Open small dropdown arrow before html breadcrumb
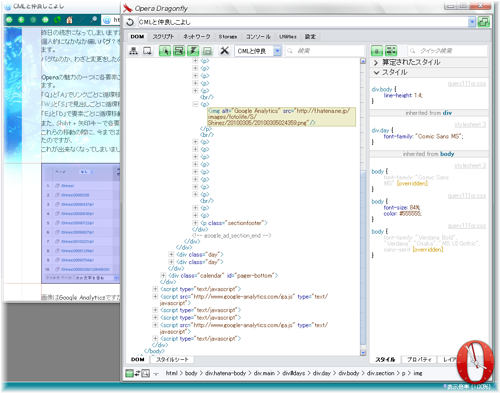 pyautogui.click(x=156, y=374)
